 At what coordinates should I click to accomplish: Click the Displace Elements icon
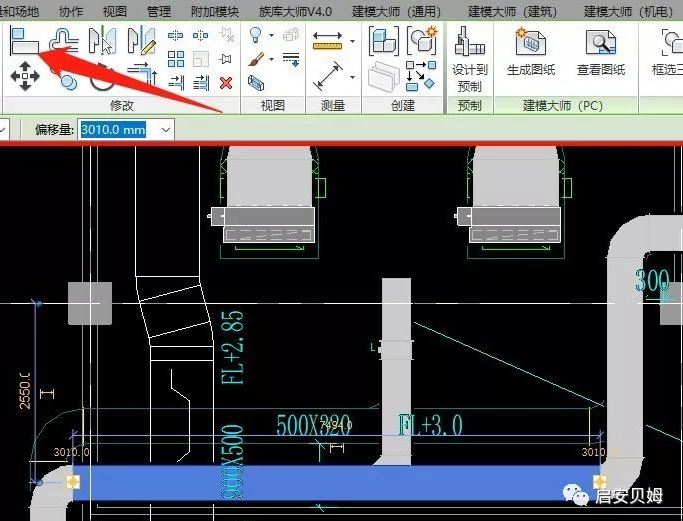click(x=291, y=34)
